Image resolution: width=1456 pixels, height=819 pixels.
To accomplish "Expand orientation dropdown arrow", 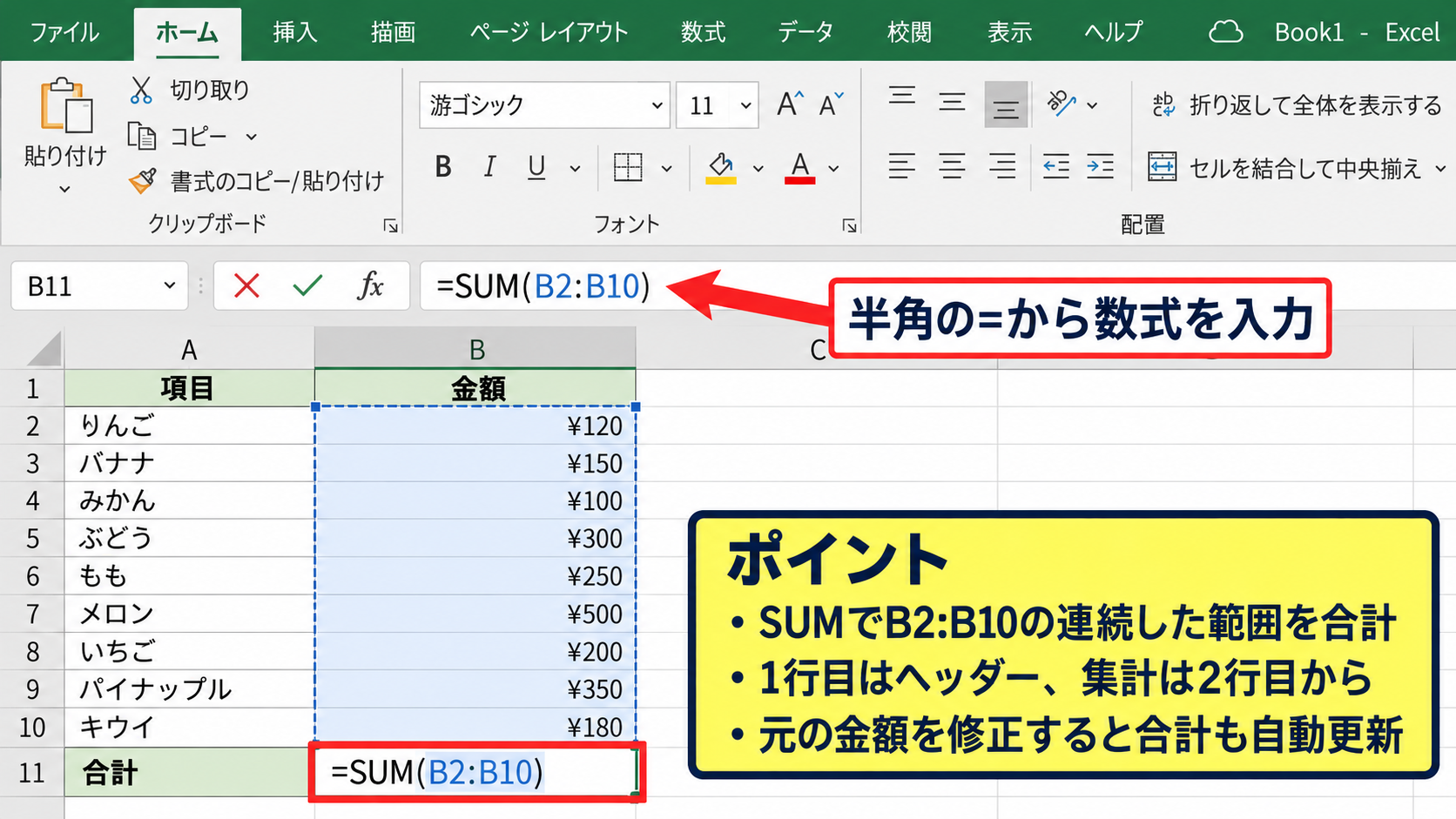I will 1092,105.
